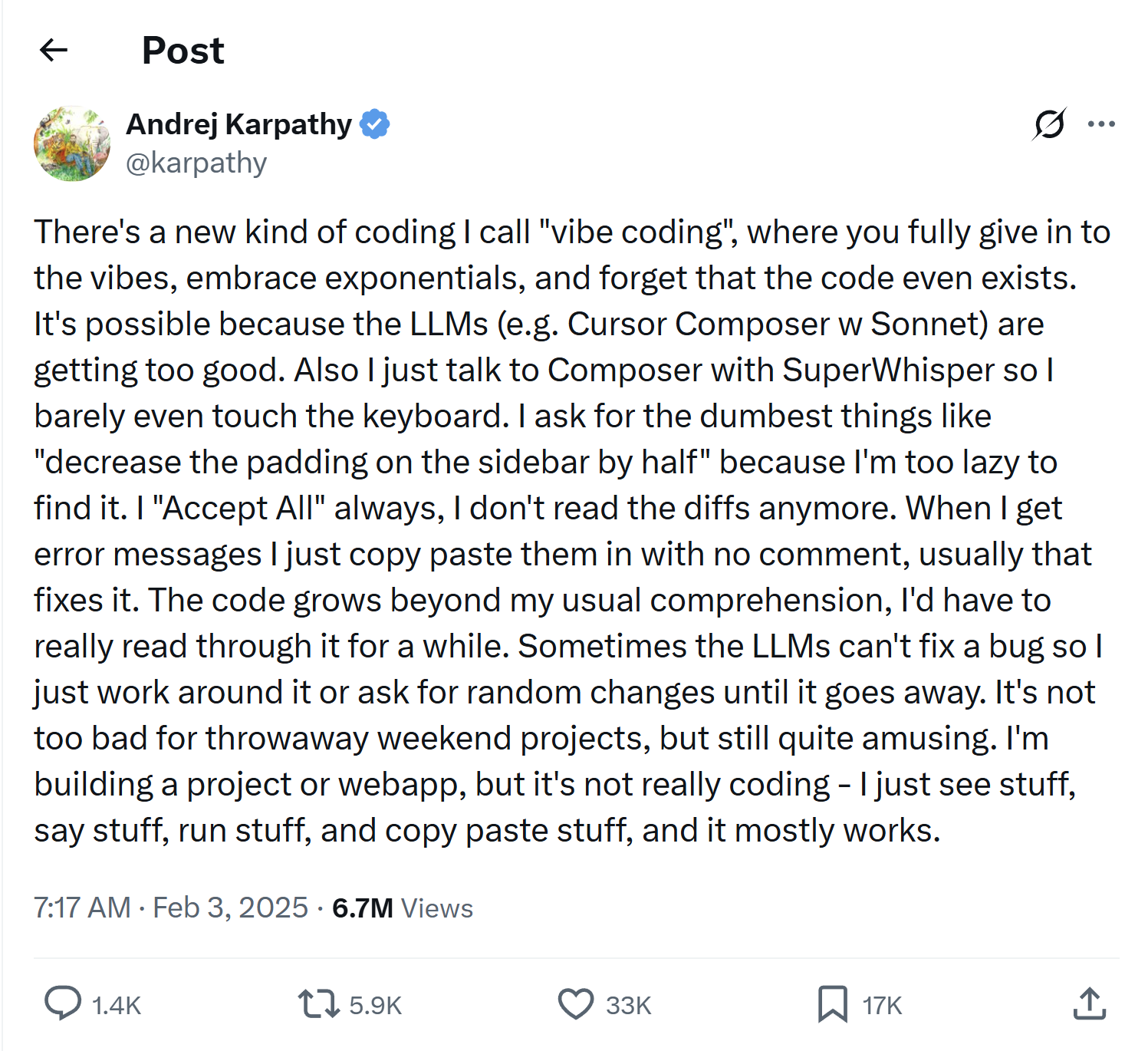Click the reply speech bubble icon
The width and height of the screenshot is (1148, 1051).
[x=63, y=1003]
